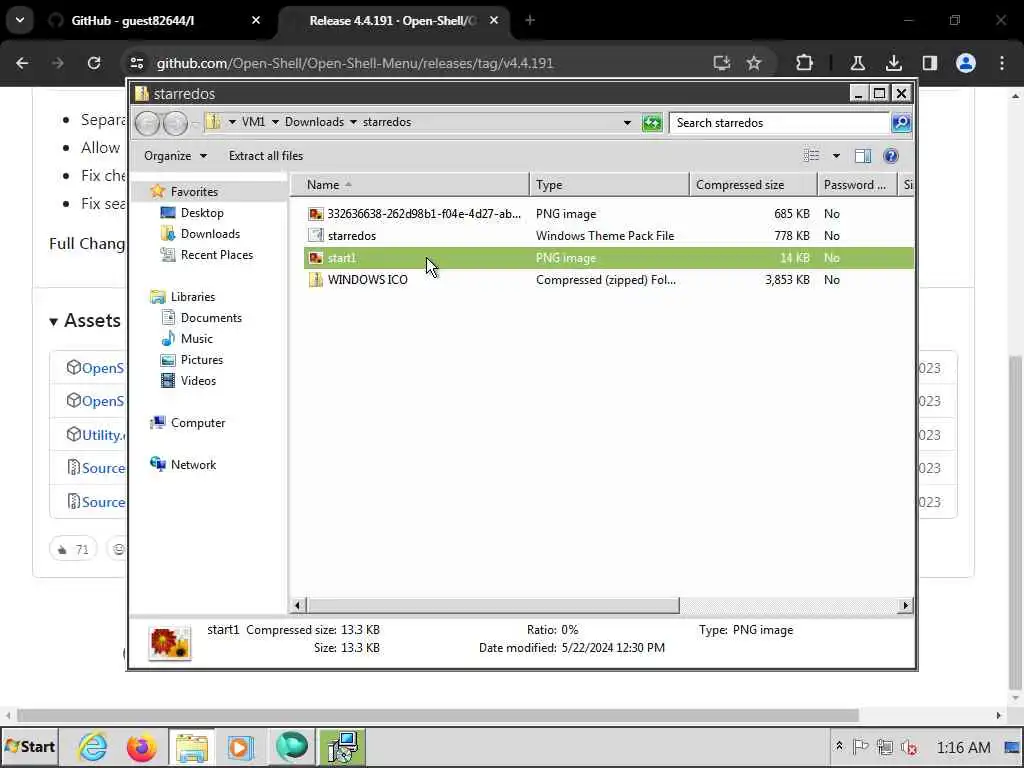Select the Release 4.4.191 Open-Shell tab
Screen dimensions: 1024x768
click(x=393, y=21)
